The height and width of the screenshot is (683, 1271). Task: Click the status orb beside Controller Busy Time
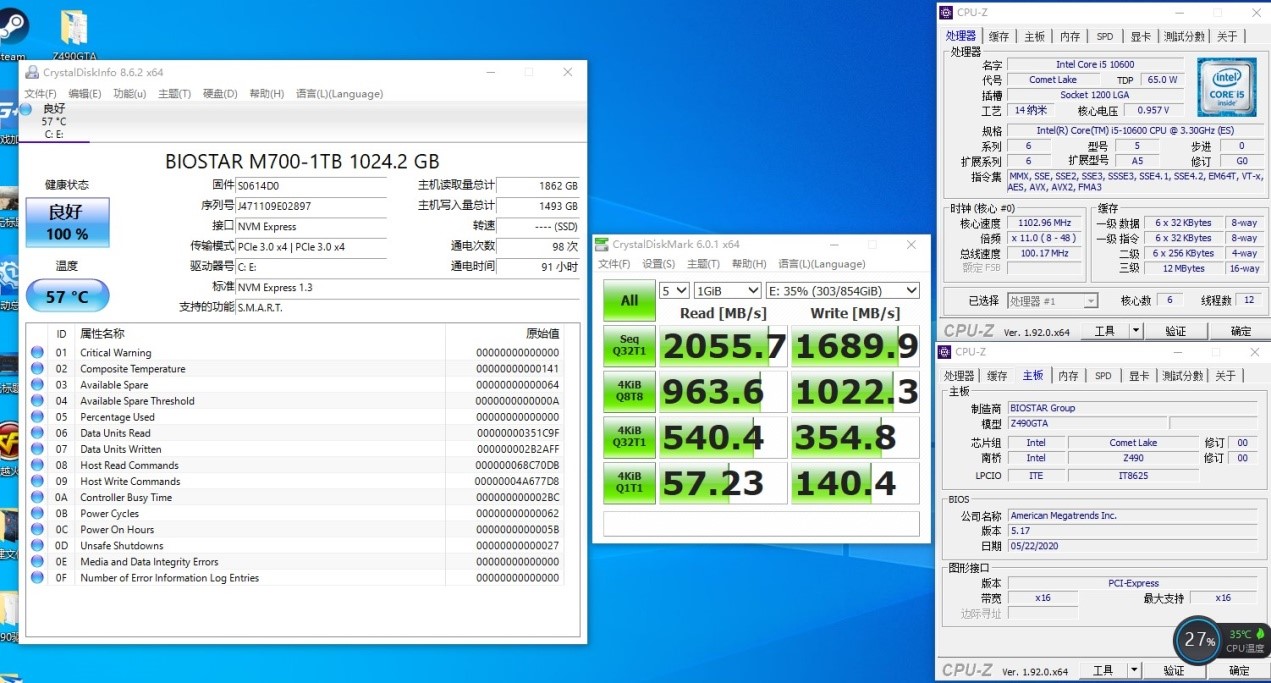pos(38,497)
